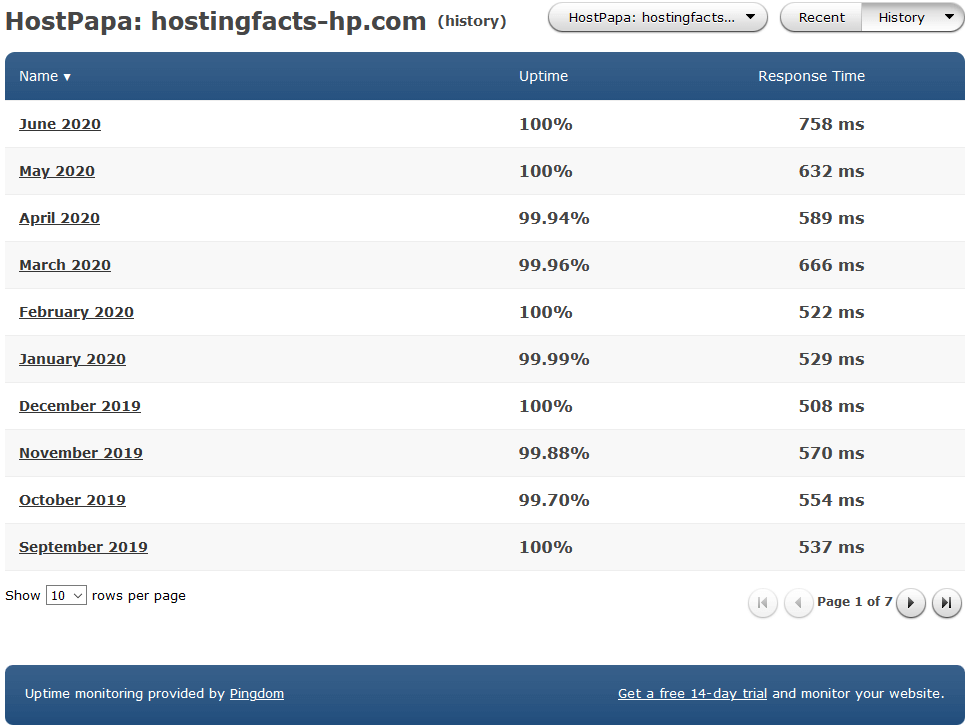Open February 2020 report
This screenshot has width=965, height=728.
[x=76, y=312]
